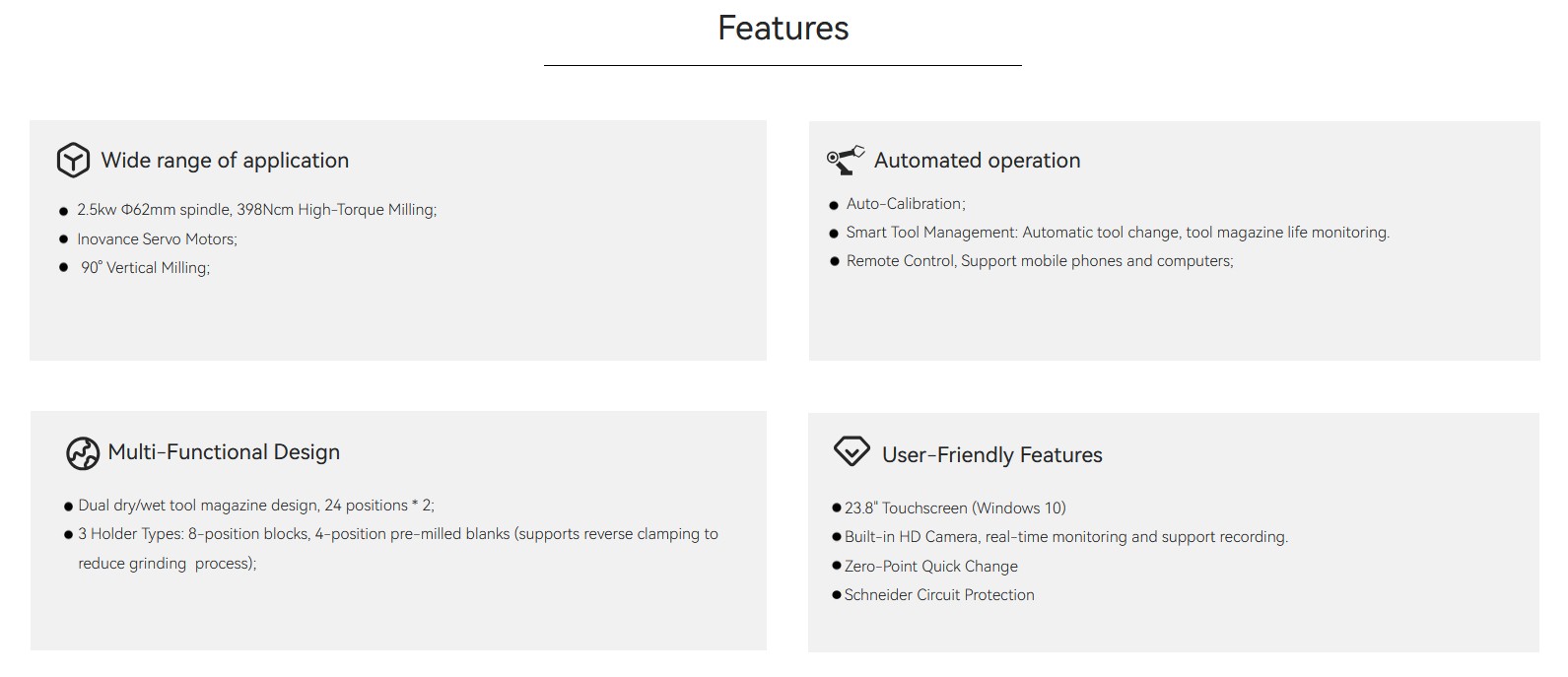Click the Zero-Point Quick Change bullet
The width and height of the screenshot is (1568, 677).
[x=930, y=567]
